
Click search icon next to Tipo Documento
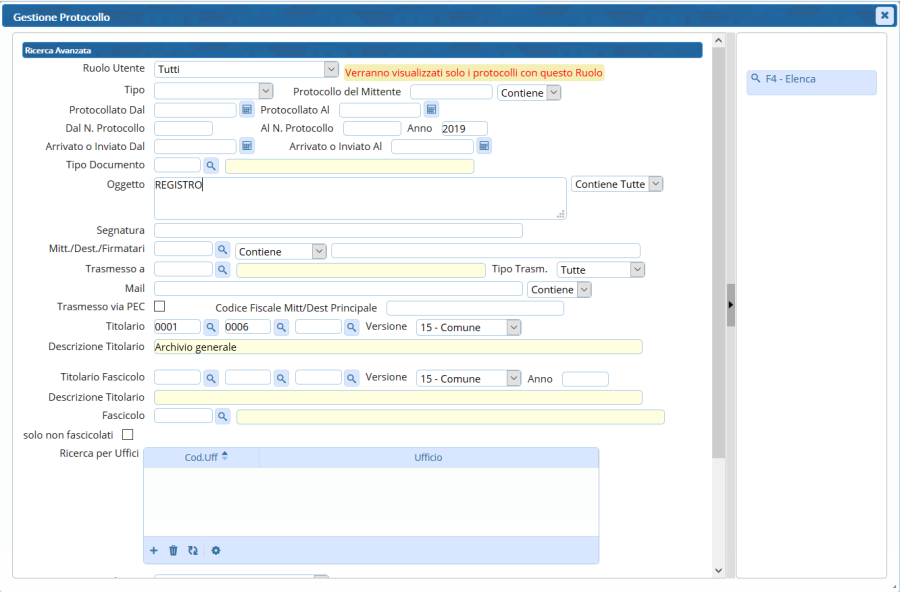[211, 165]
